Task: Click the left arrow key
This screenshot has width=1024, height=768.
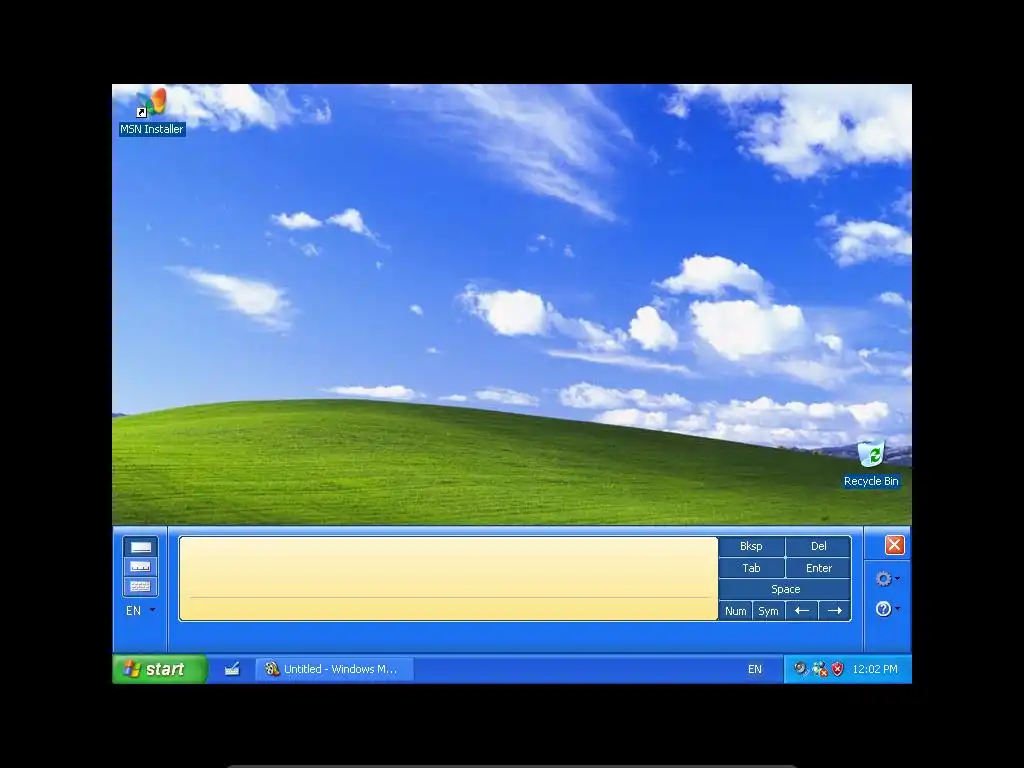Action: pyautogui.click(x=801, y=611)
